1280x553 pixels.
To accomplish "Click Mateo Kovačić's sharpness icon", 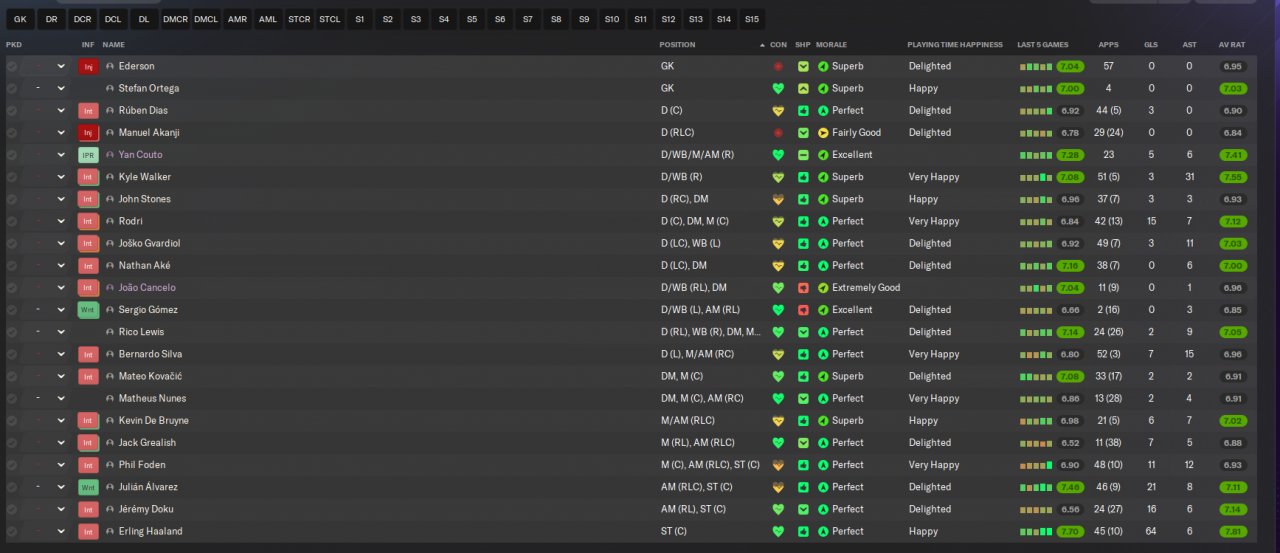I will click(x=803, y=376).
